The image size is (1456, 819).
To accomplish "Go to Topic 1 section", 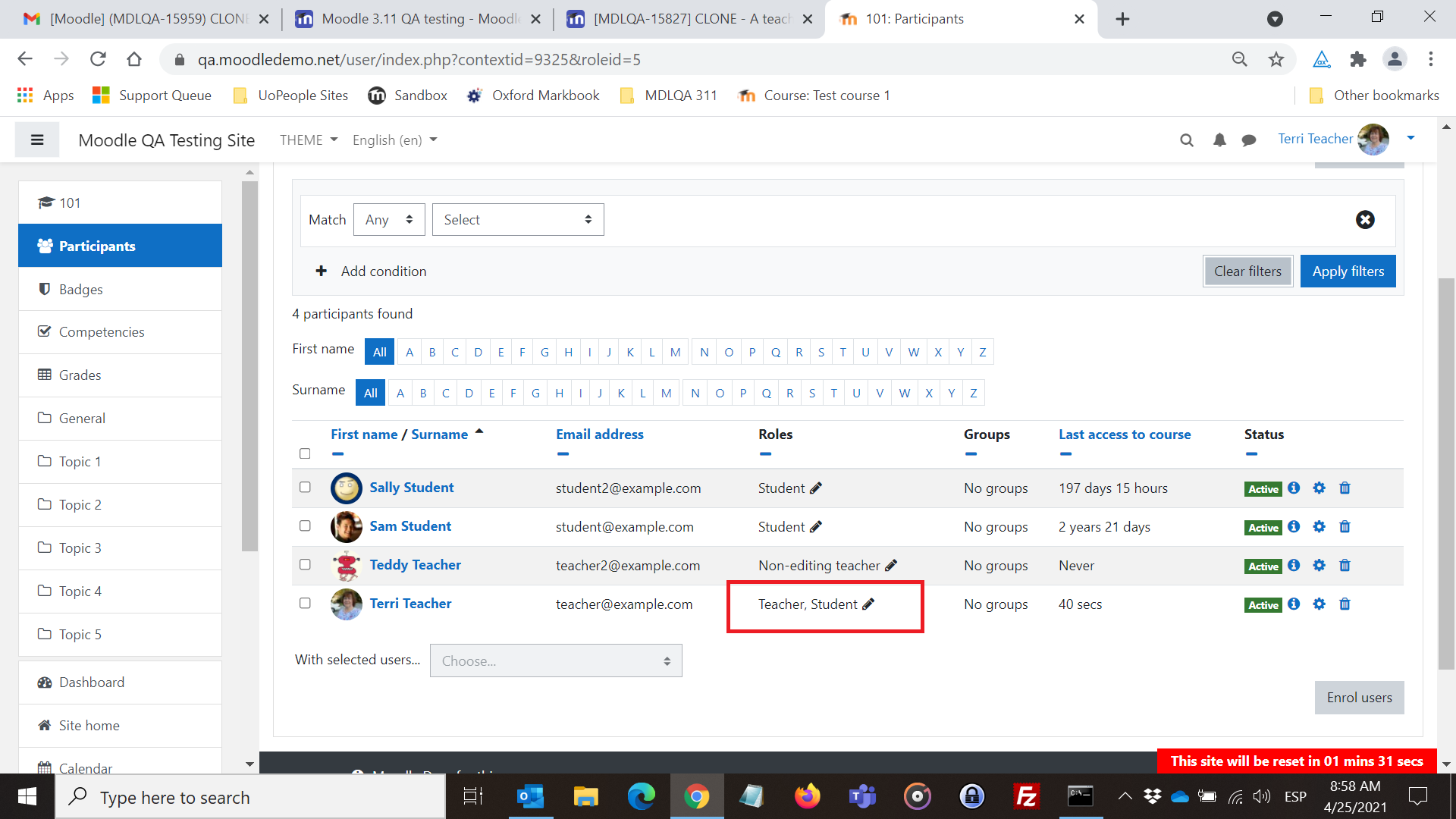I will 120,462.
